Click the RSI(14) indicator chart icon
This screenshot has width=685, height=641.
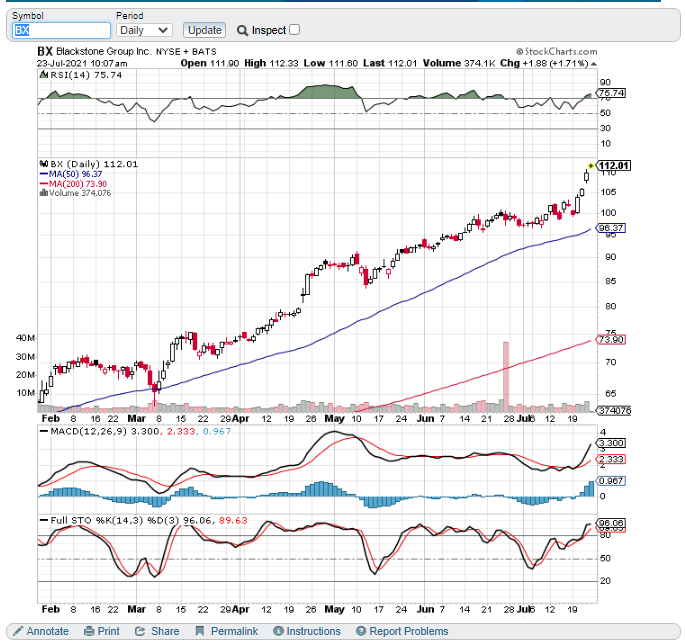pyautogui.click(x=44, y=75)
